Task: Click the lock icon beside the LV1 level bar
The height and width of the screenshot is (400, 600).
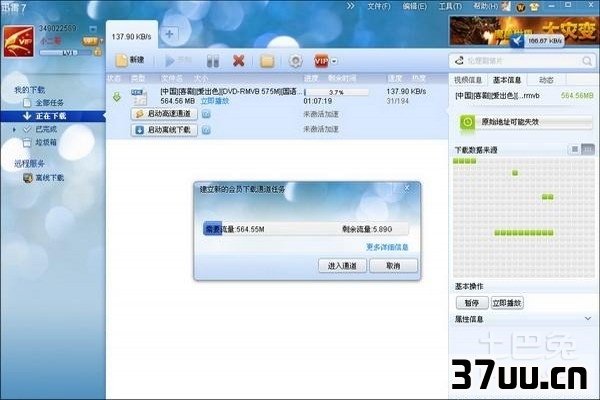Action: pos(98,52)
